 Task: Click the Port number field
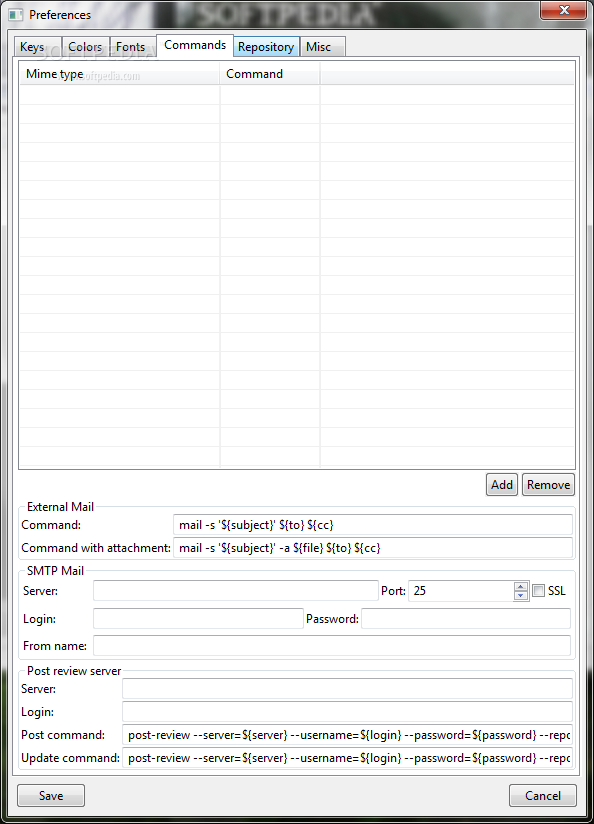[x=461, y=591]
